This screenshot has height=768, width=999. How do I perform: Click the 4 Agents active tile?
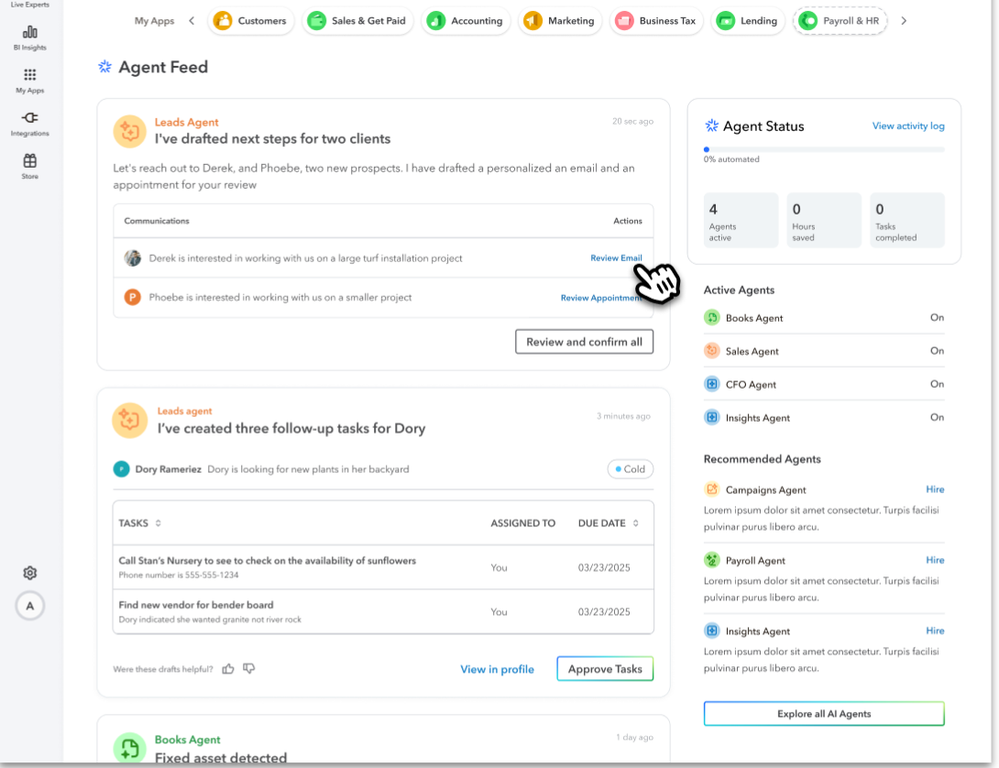point(740,221)
